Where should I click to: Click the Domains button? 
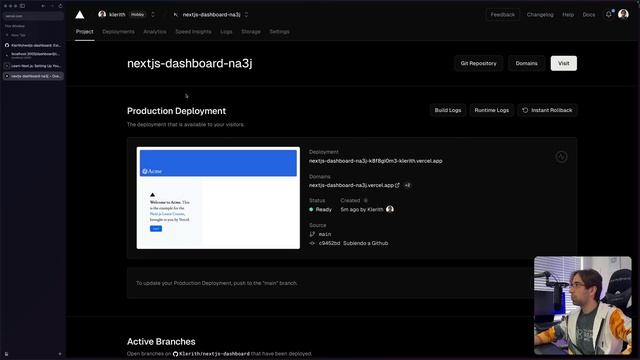[527, 63]
